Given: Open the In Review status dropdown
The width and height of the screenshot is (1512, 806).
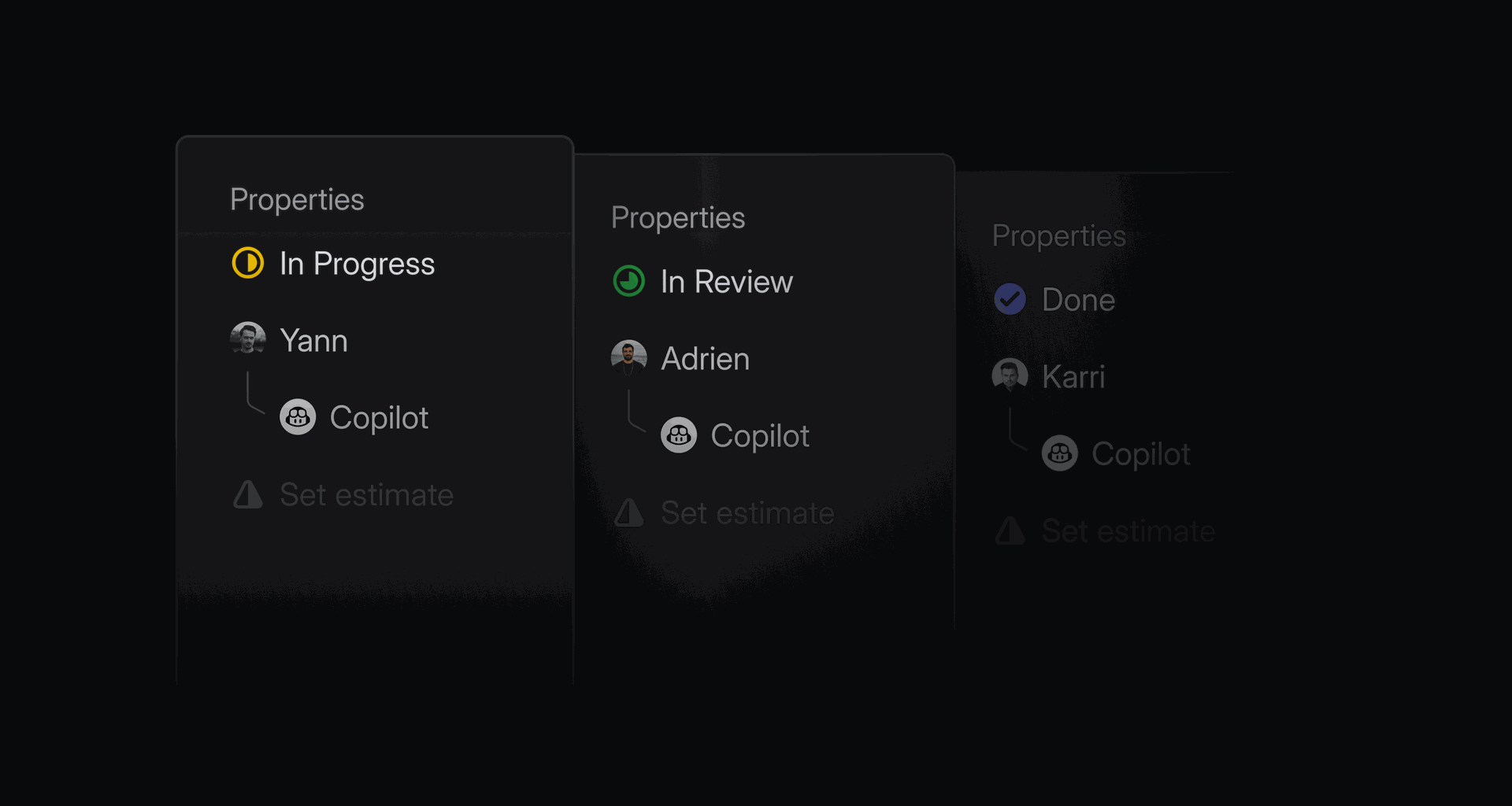Looking at the screenshot, I should 726,282.
